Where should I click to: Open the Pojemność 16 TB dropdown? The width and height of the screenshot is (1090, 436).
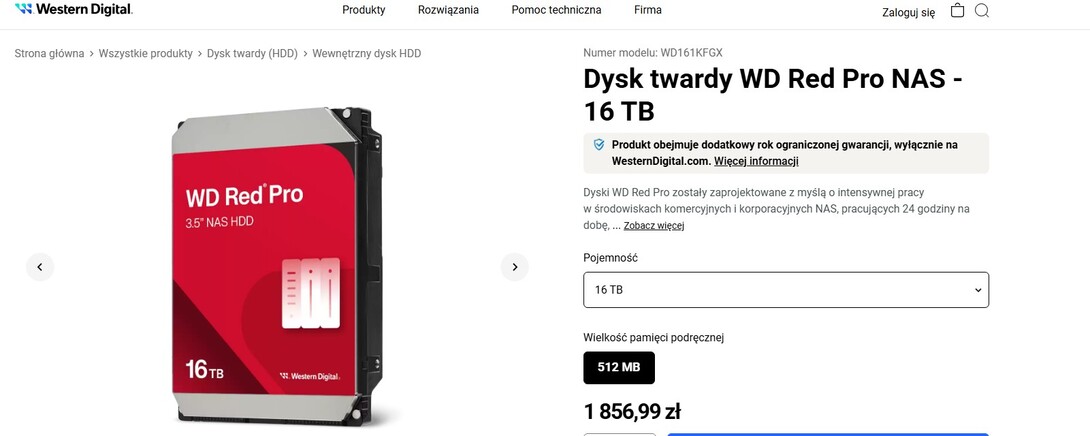[x=786, y=289]
